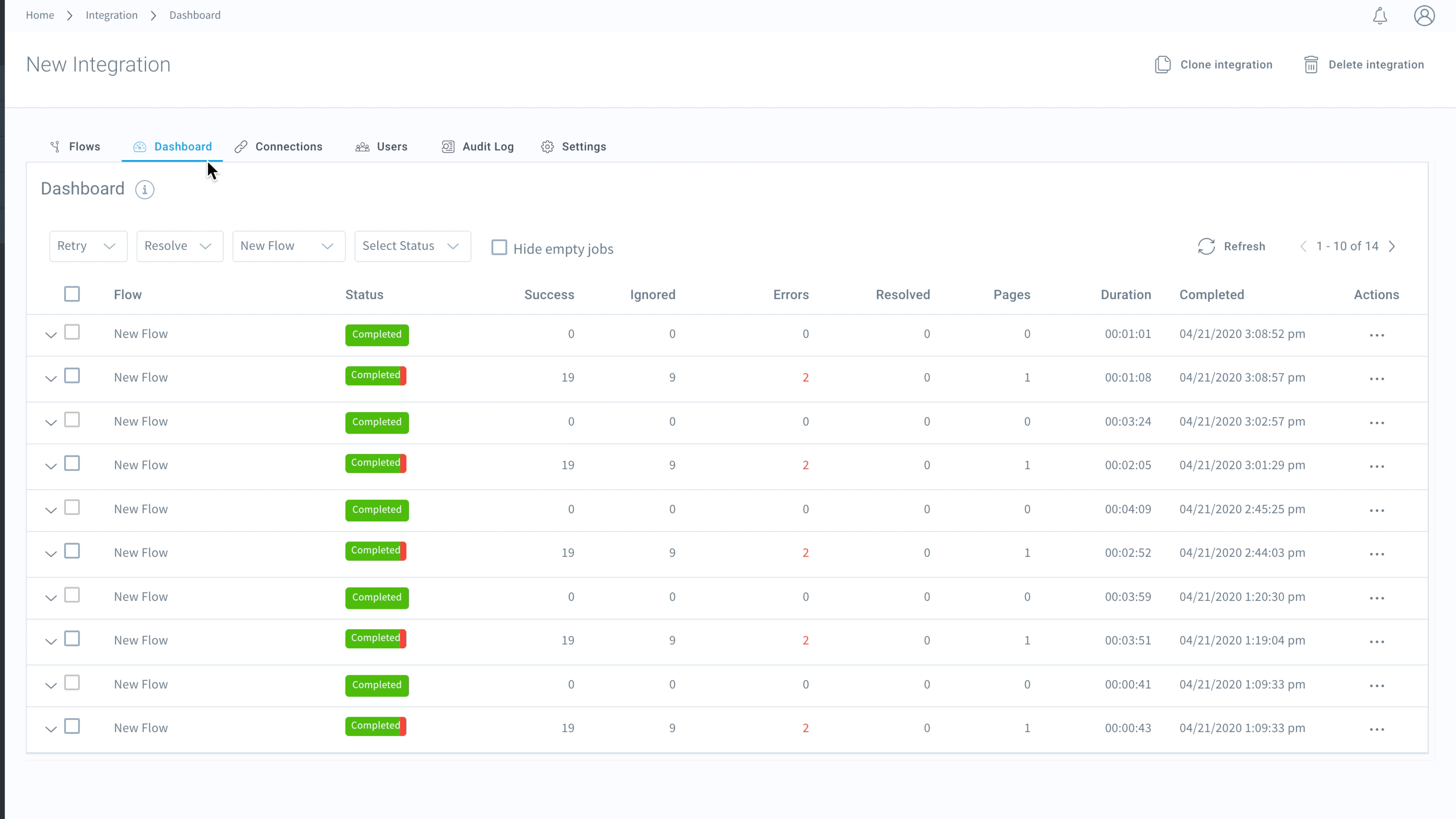Click the Integration breadcrumb link
1456x819 pixels.
point(111,15)
